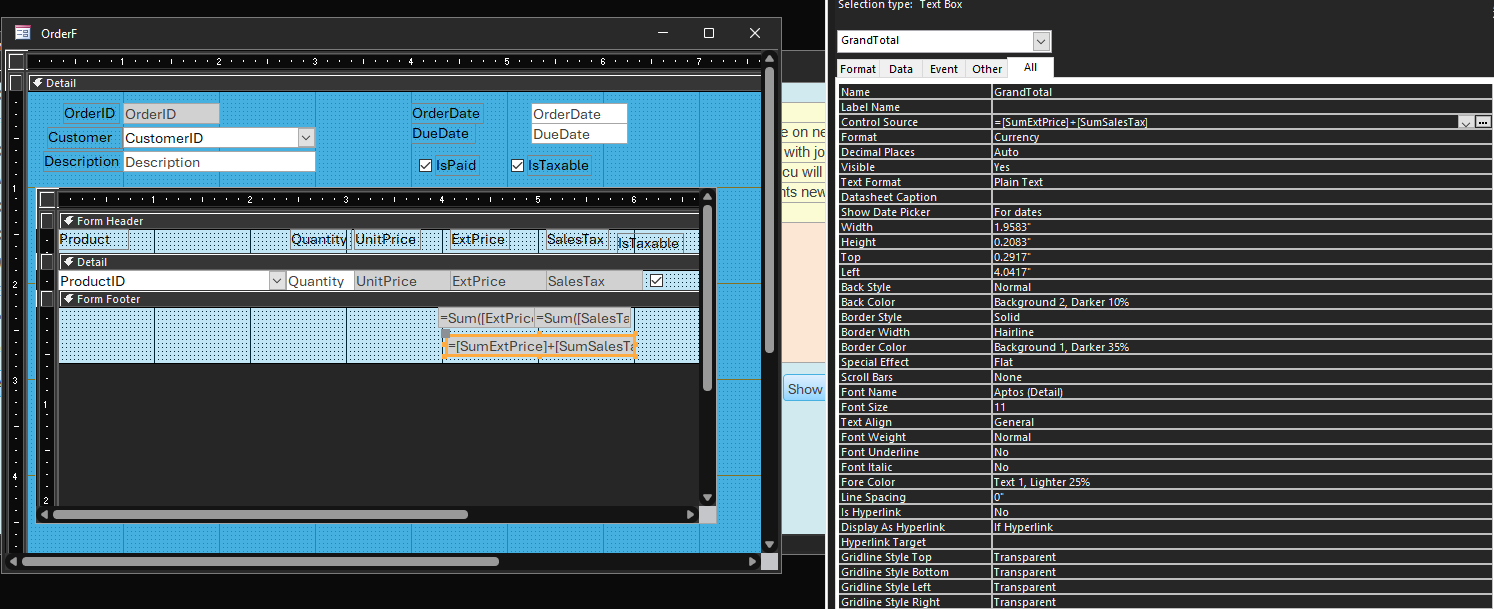
Task: Click the main form's vertical scrollbar down arrow
Action: 769,544
